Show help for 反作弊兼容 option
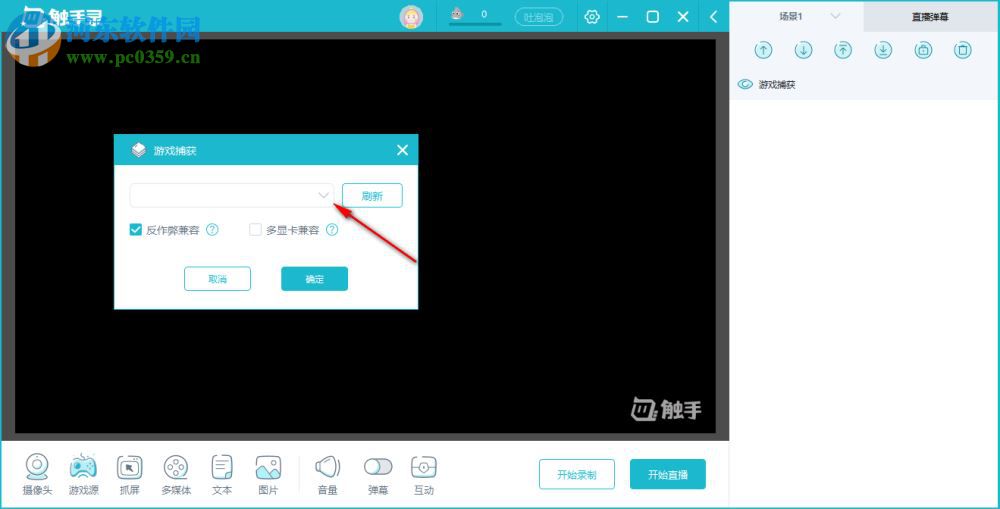The image size is (1000, 509). pyautogui.click(x=212, y=230)
